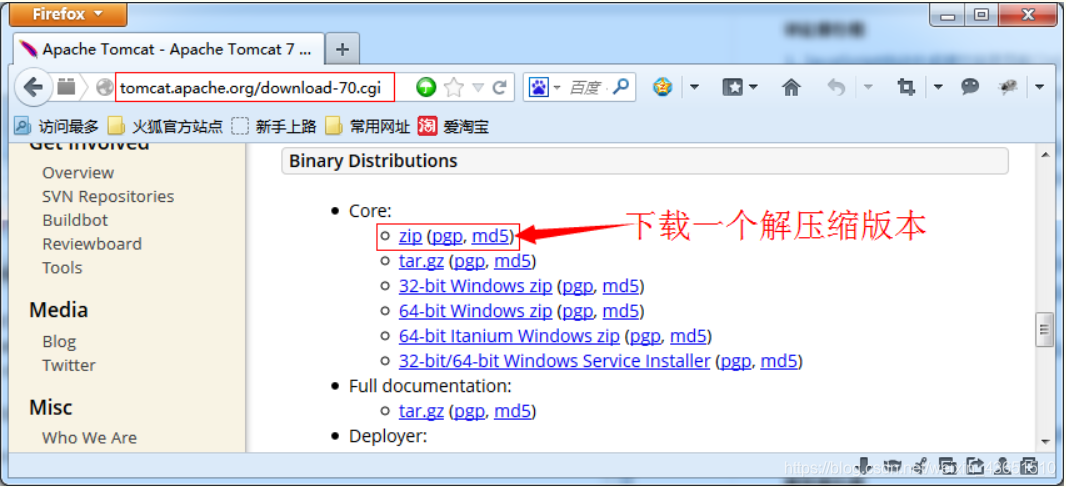The image size is (1066, 487).
Task: Click the 百度 search input field
Action: [587, 87]
